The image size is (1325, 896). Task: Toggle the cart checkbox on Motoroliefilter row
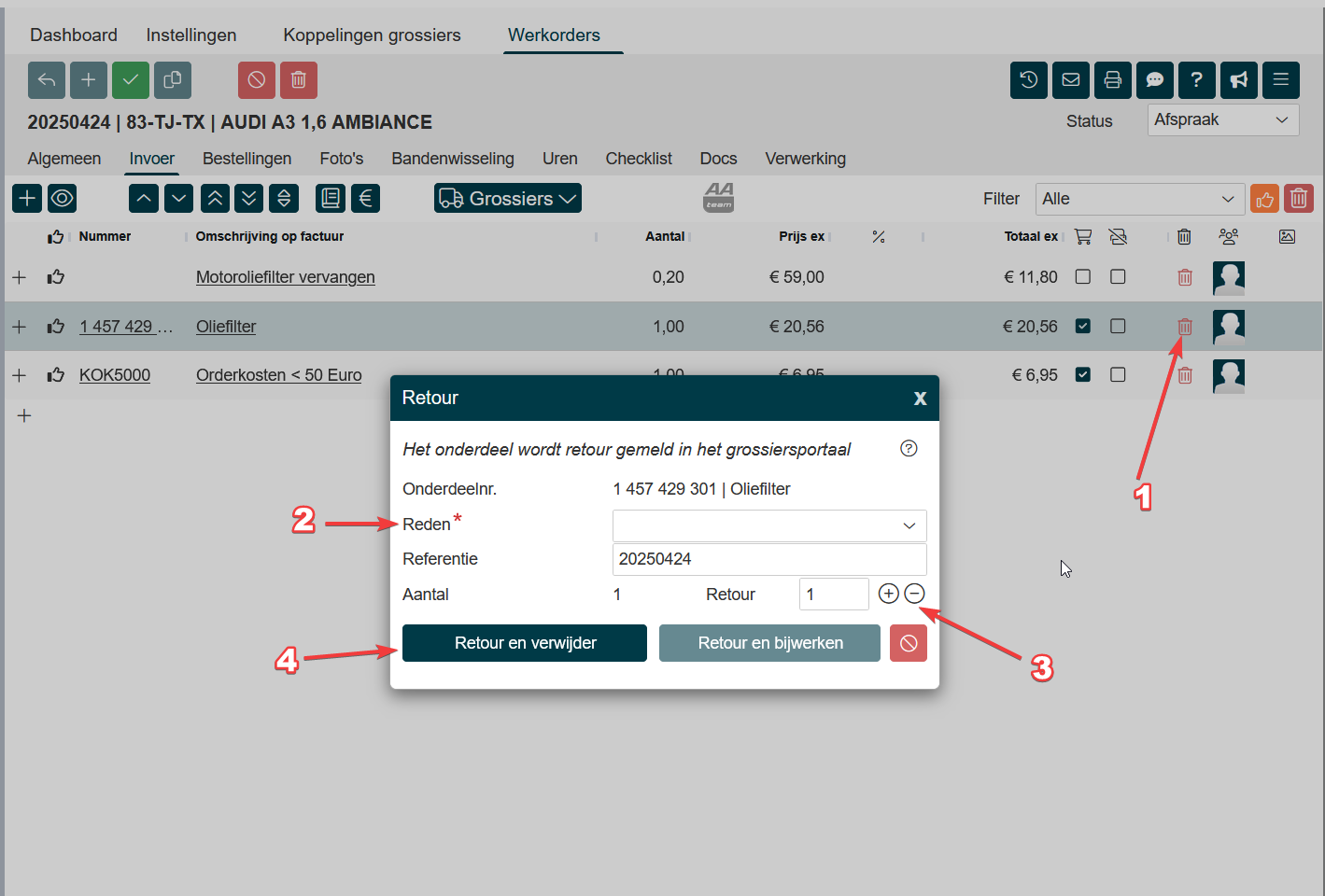click(x=1082, y=277)
